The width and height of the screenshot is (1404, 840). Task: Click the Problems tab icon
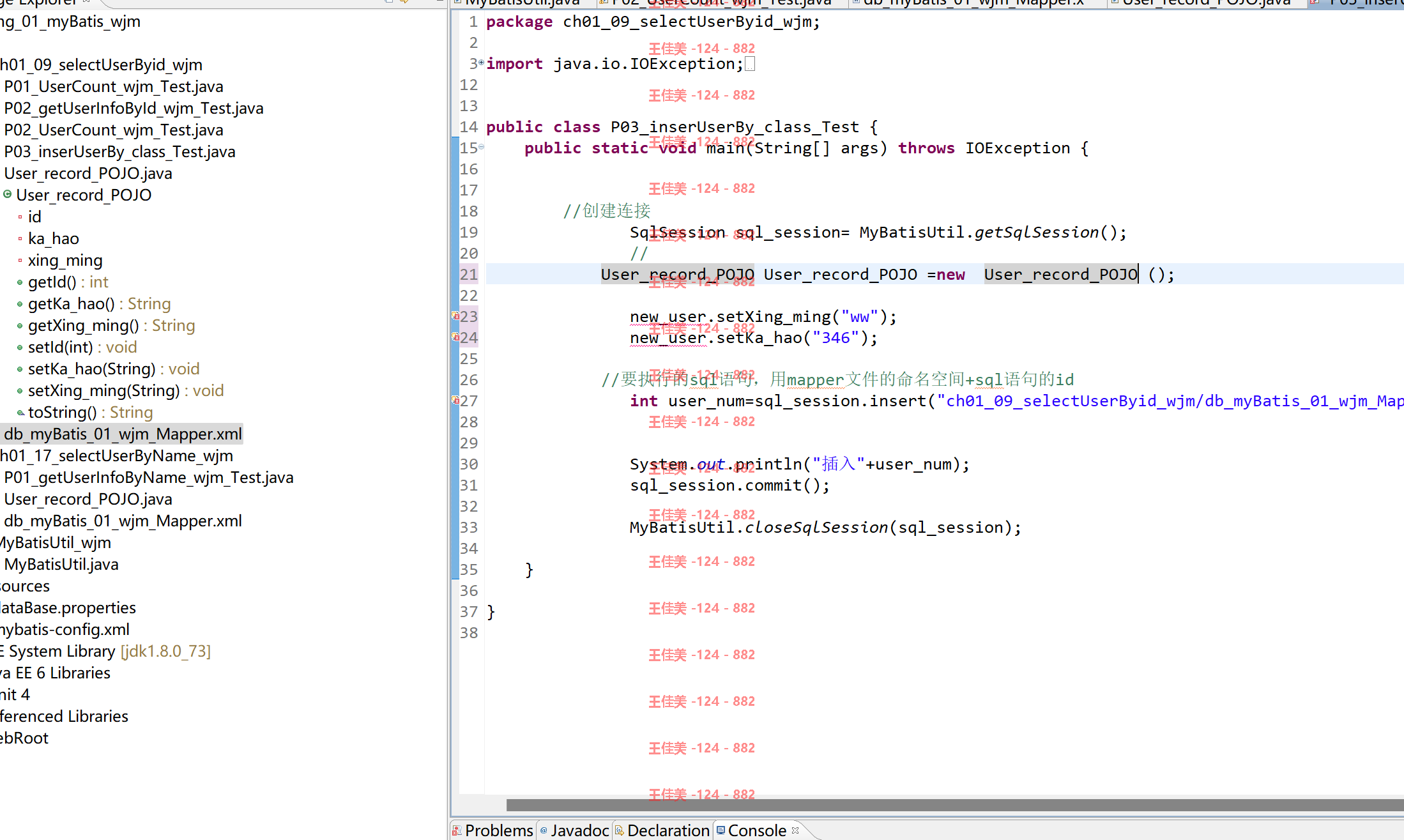tap(457, 830)
